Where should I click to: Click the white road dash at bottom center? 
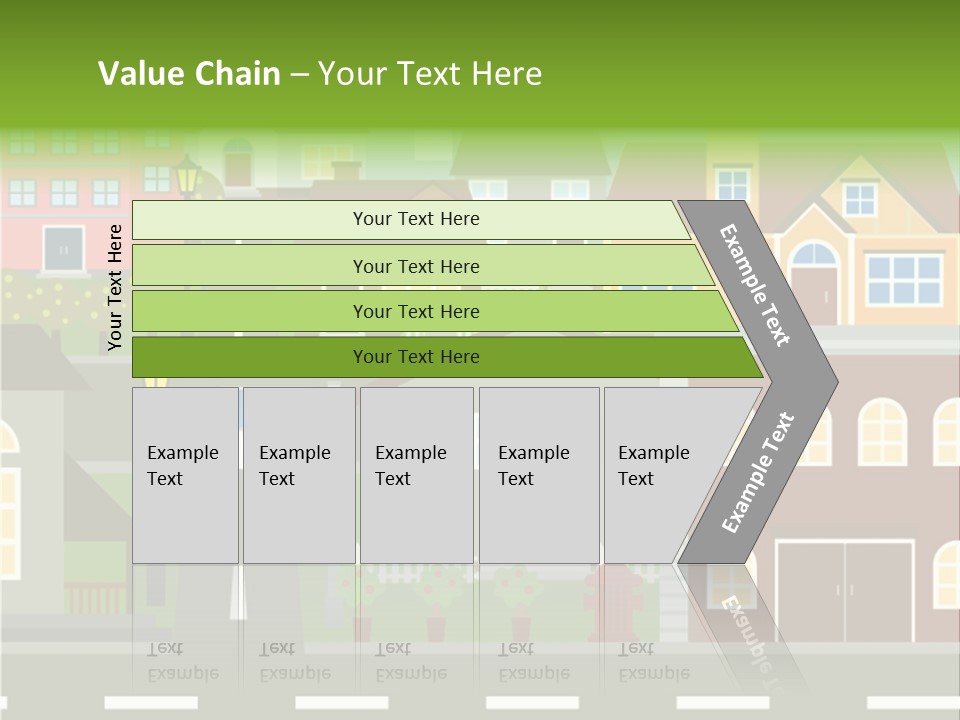532,702
